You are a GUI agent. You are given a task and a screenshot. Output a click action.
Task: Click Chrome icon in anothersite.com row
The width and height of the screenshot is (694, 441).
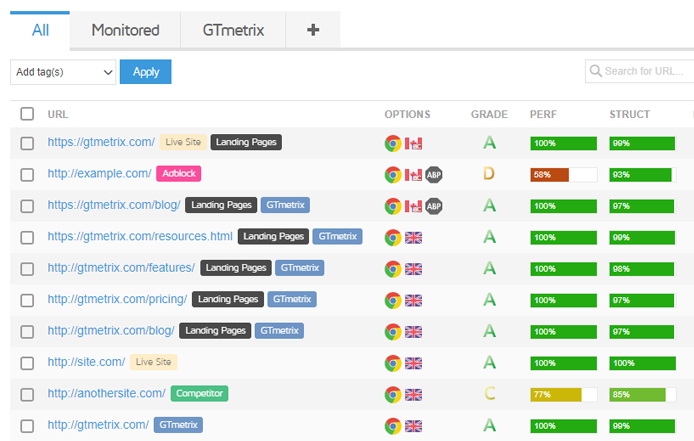pyautogui.click(x=393, y=395)
